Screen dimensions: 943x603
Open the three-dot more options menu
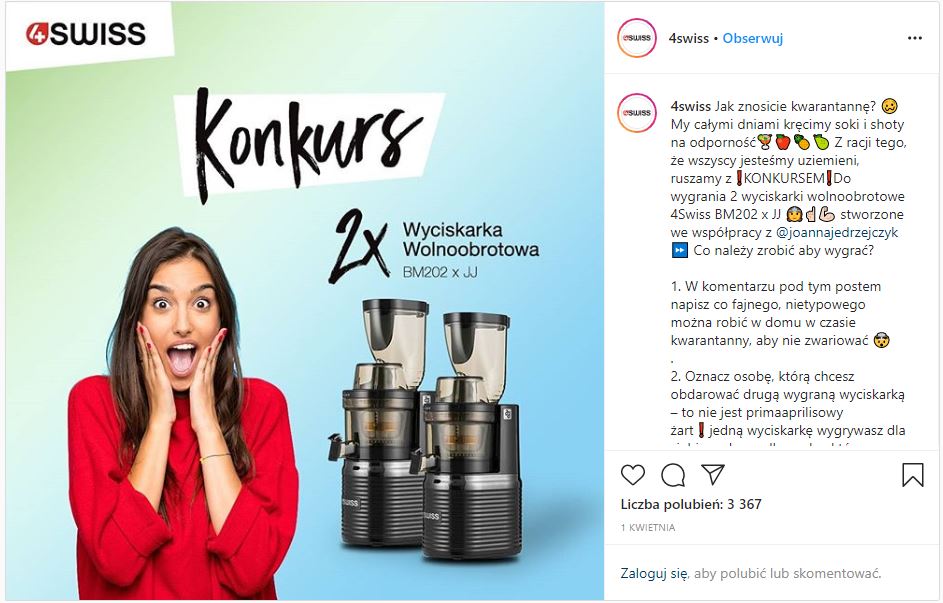pyautogui.click(x=915, y=38)
